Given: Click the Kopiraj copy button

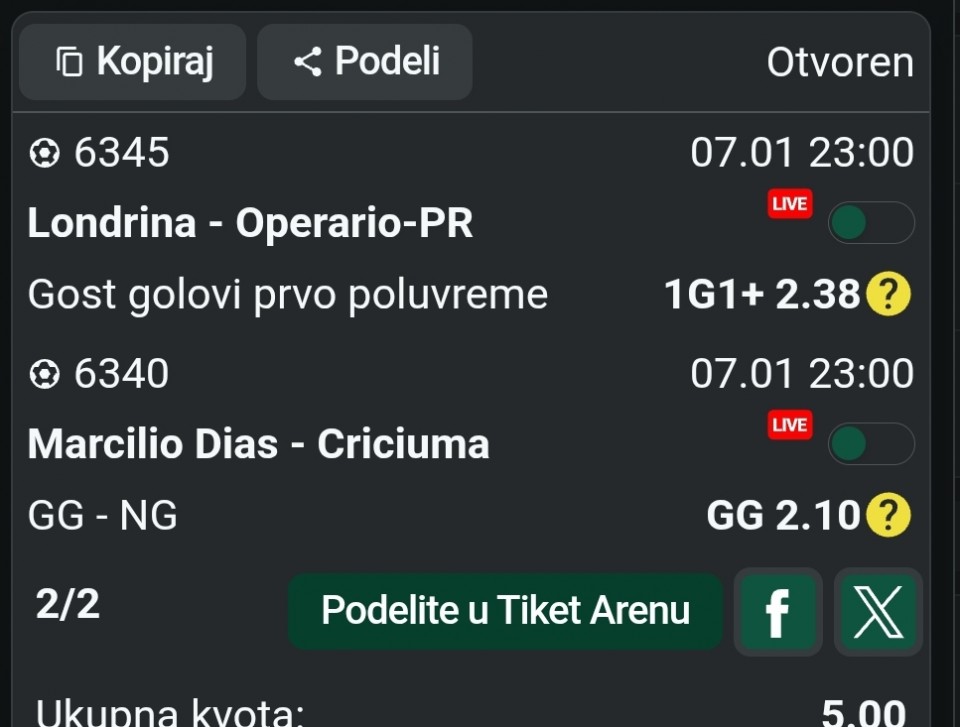Looking at the screenshot, I should 133,62.
